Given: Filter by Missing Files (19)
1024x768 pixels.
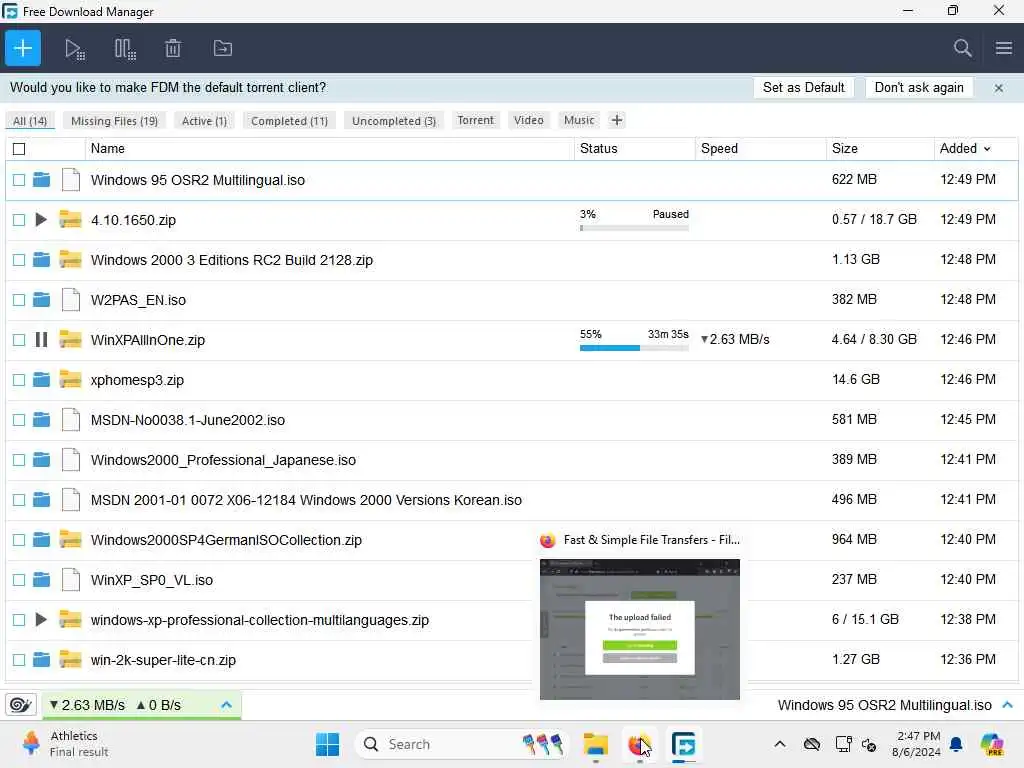Looking at the screenshot, I should [114, 121].
